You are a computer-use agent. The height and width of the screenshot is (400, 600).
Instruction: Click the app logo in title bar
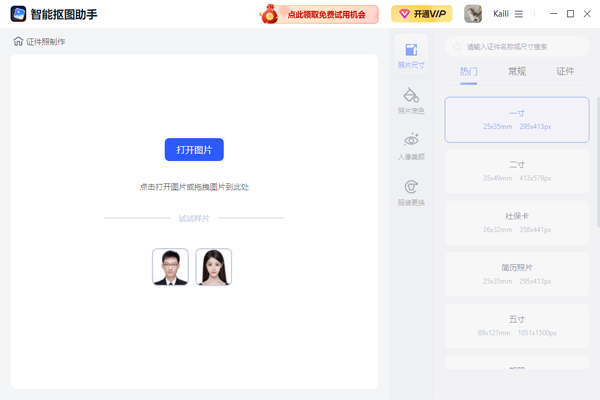pos(17,14)
